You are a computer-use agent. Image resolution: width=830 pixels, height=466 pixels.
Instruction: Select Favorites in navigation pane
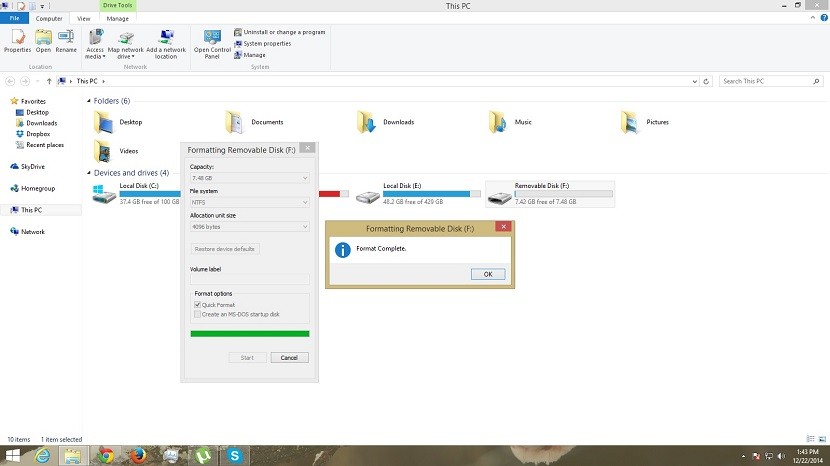28,101
